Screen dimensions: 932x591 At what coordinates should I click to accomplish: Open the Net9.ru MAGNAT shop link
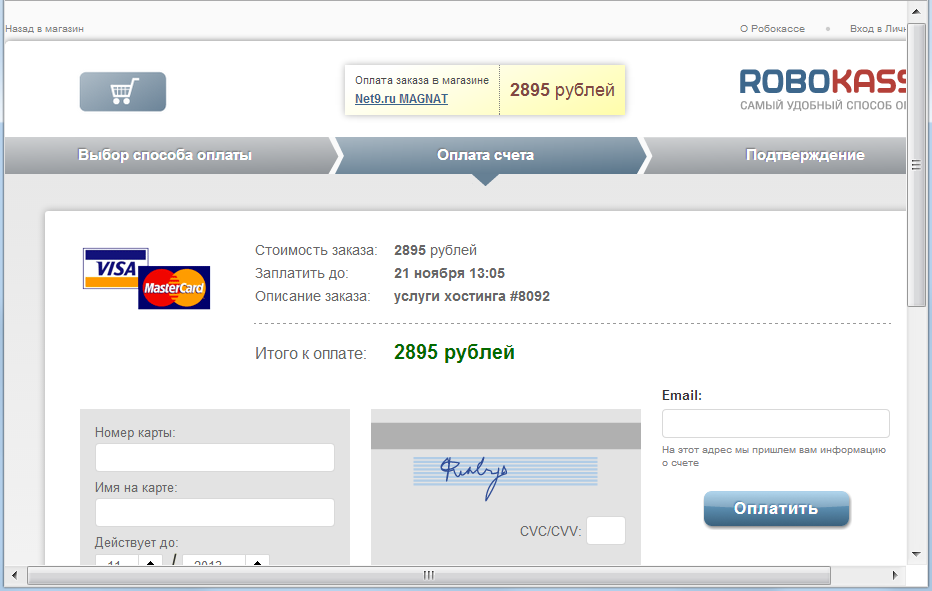(401, 99)
